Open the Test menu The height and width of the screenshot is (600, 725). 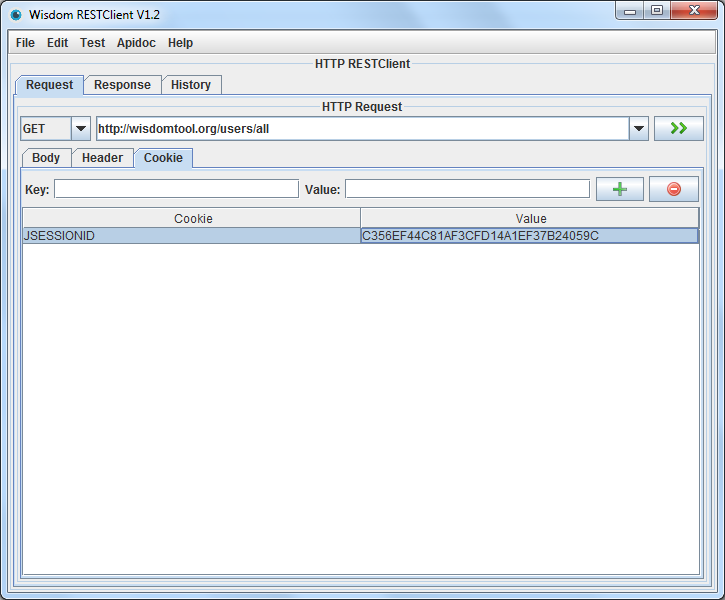(x=92, y=43)
